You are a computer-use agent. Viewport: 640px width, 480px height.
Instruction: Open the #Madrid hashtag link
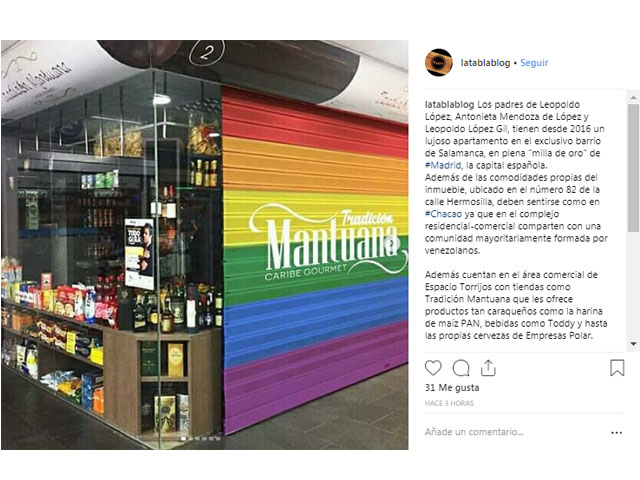coord(443,165)
